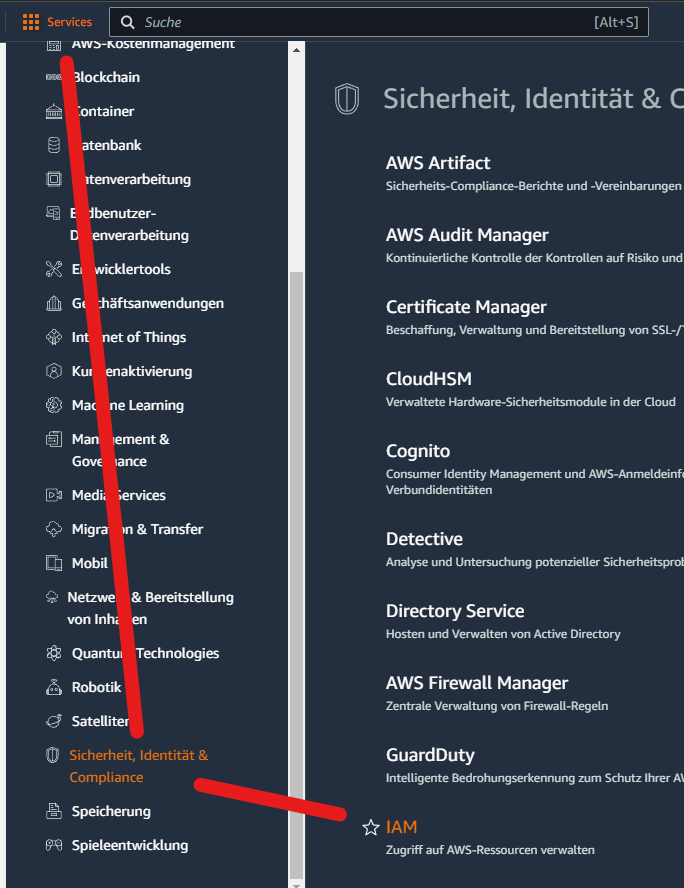Click the Migration & Transfer icon
The width and height of the screenshot is (684, 888).
(54, 529)
